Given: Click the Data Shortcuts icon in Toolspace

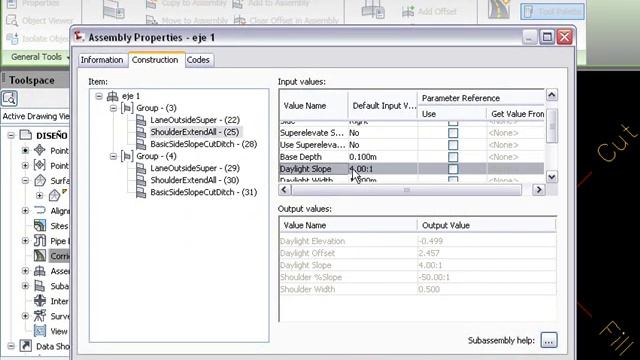Looking at the screenshot, I should tap(26, 346).
